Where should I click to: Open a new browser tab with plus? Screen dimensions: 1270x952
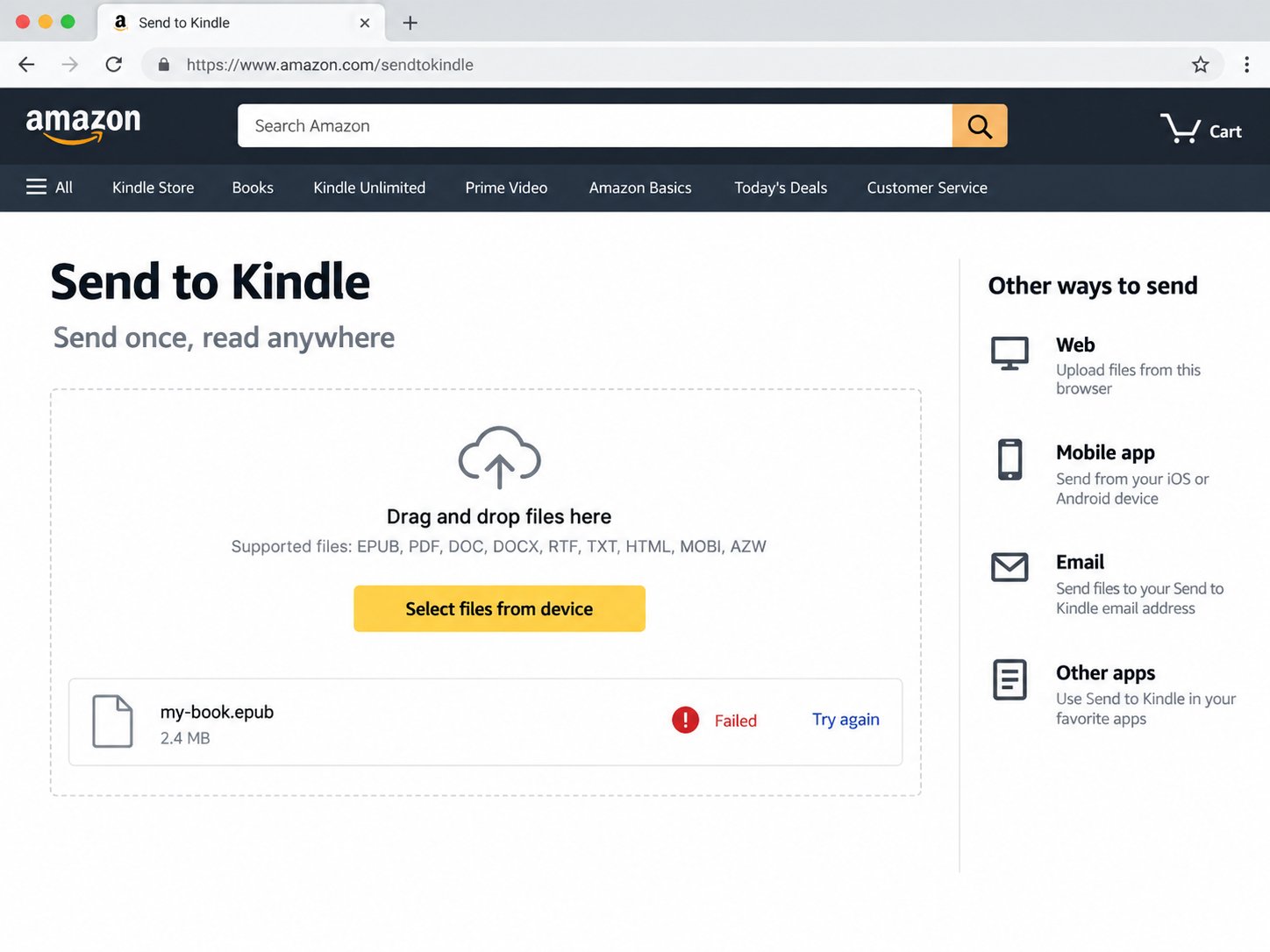coord(410,23)
